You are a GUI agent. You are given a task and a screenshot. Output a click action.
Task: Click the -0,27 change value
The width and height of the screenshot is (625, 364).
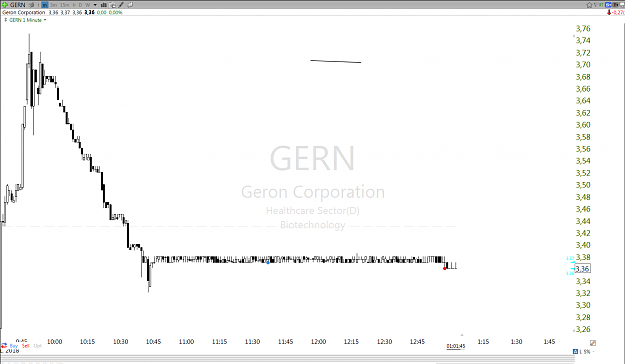point(618,12)
